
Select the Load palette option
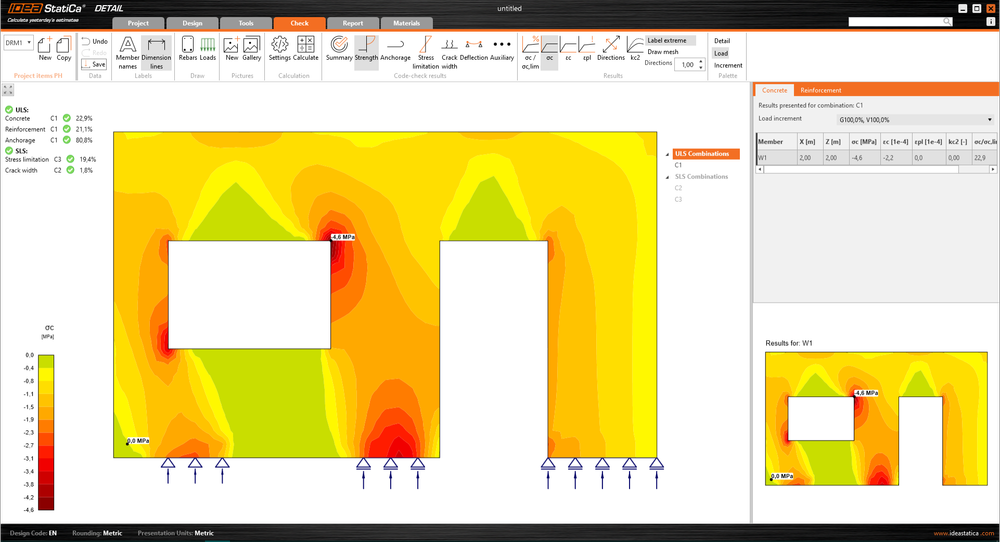(x=721, y=53)
